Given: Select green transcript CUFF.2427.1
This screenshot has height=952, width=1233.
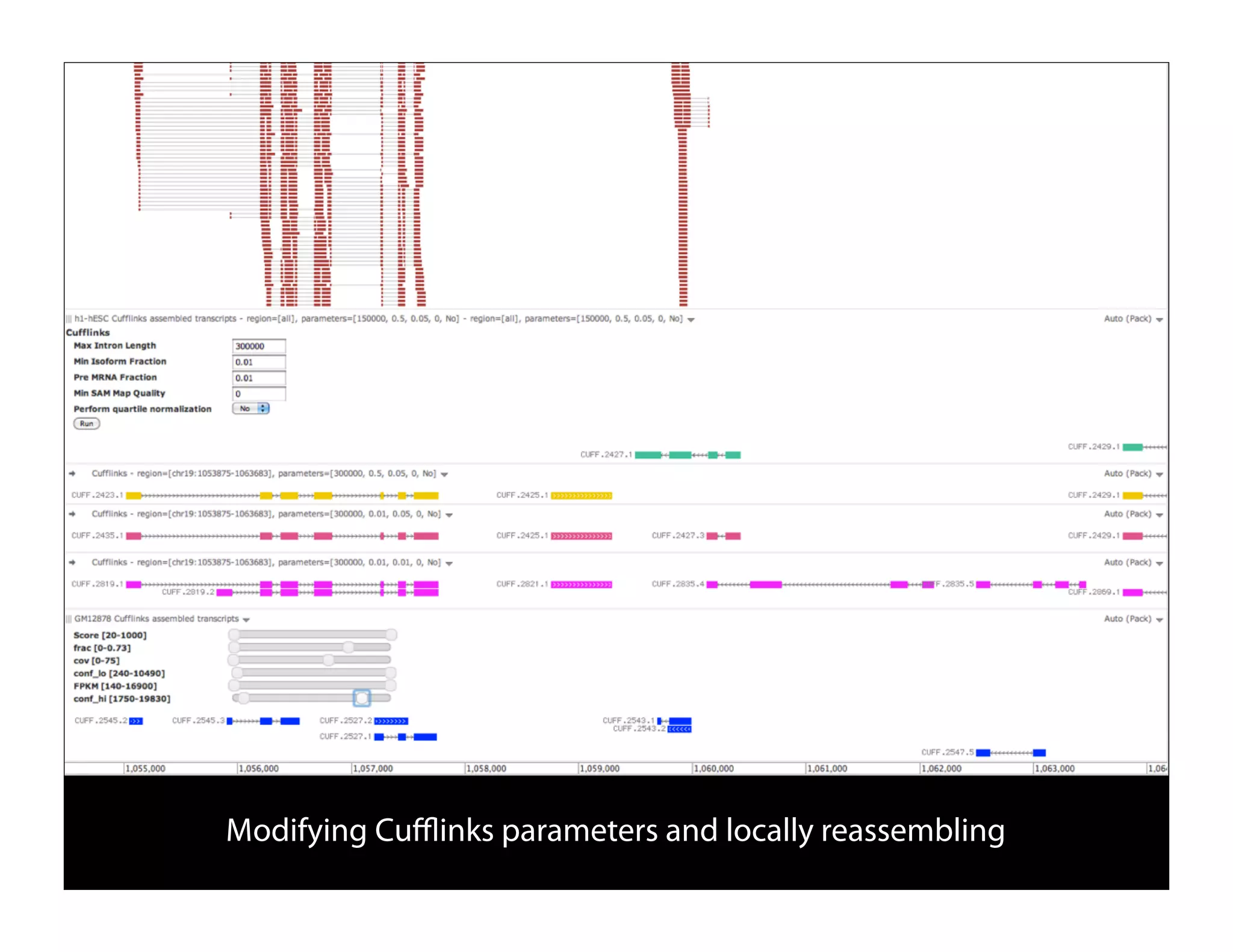Looking at the screenshot, I should click(x=688, y=455).
